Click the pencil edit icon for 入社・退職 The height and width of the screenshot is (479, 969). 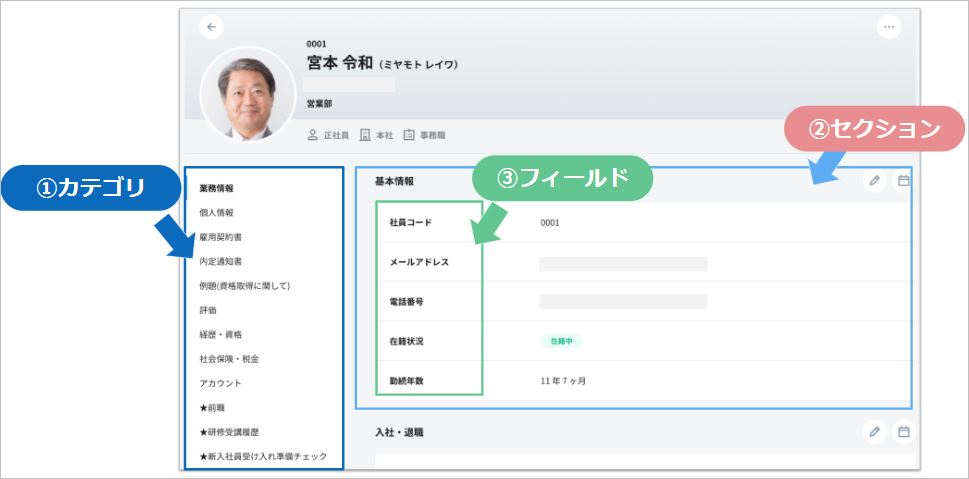[x=874, y=432]
